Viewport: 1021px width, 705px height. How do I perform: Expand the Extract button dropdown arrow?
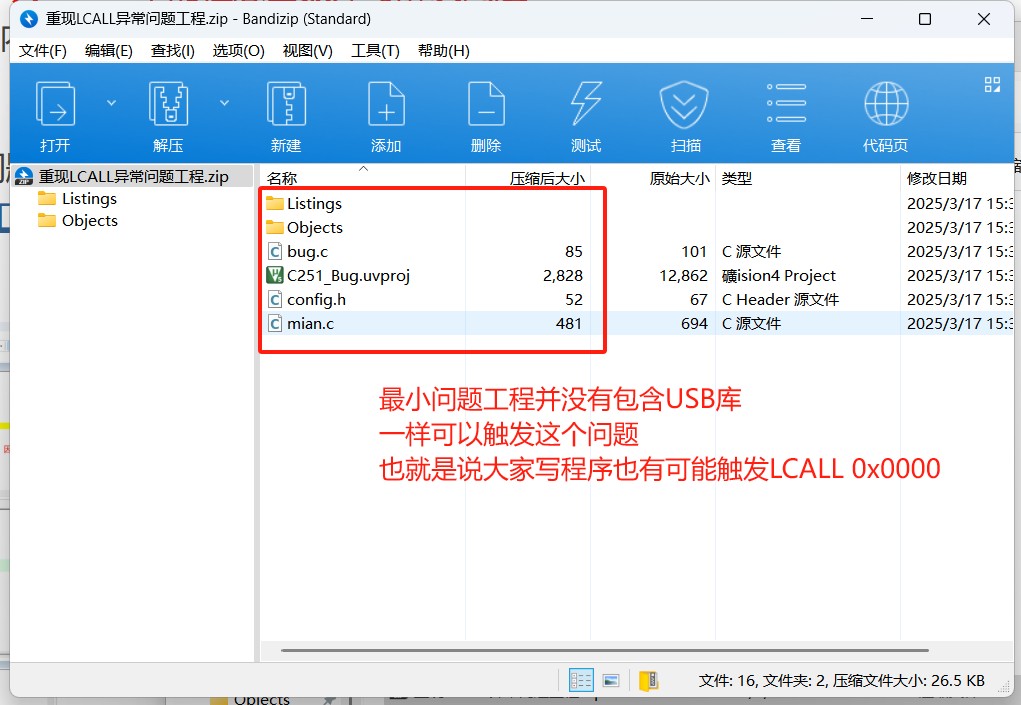click(x=225, y=103)
